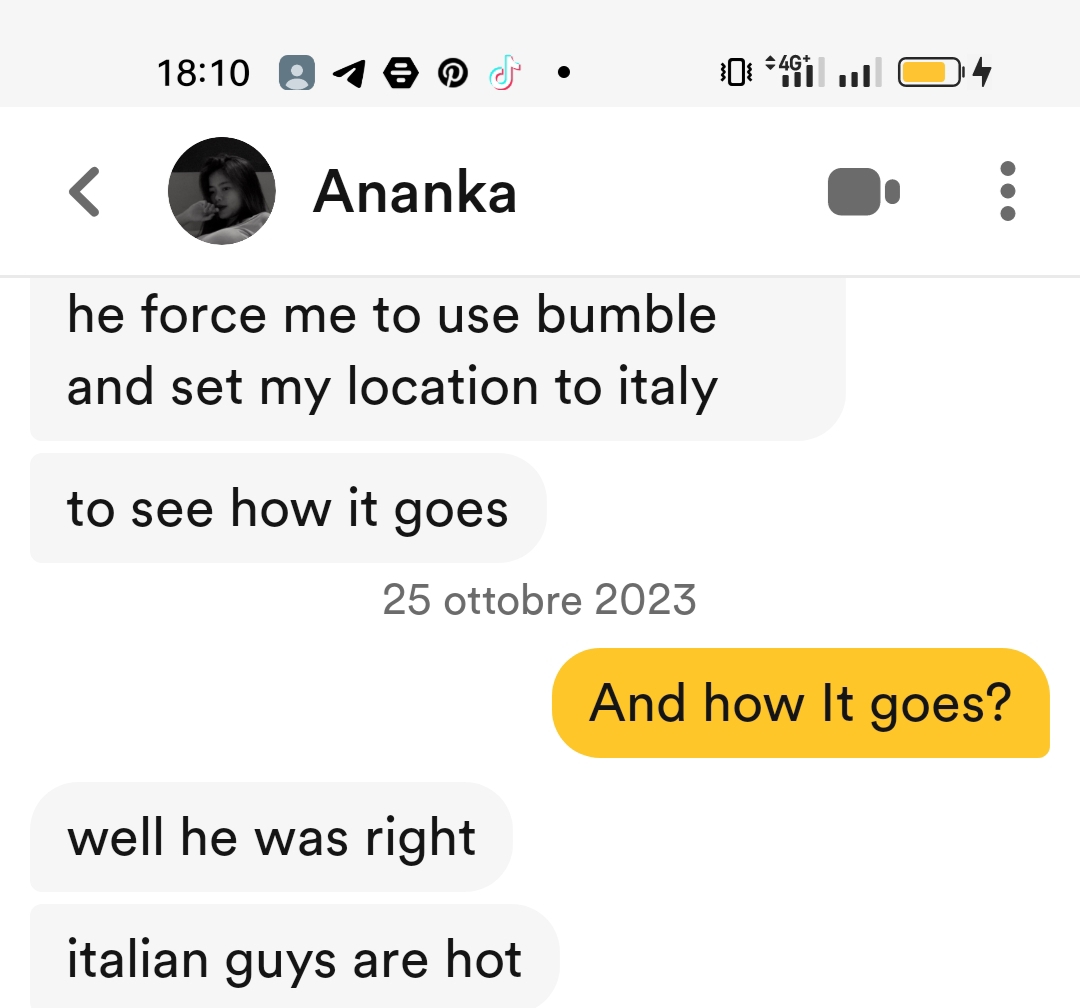The image size is (1080, 1008).
Task: Select the "to see how it goes" message
Action: (x=288, y=508)
